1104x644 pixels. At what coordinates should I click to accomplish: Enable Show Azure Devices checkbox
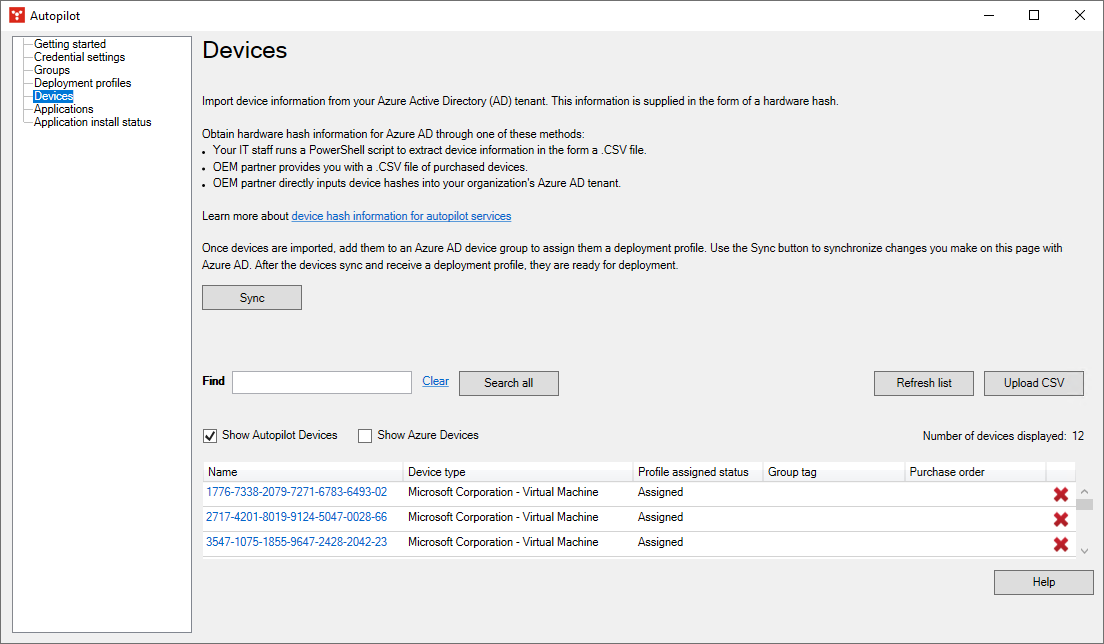pos(365,436)
